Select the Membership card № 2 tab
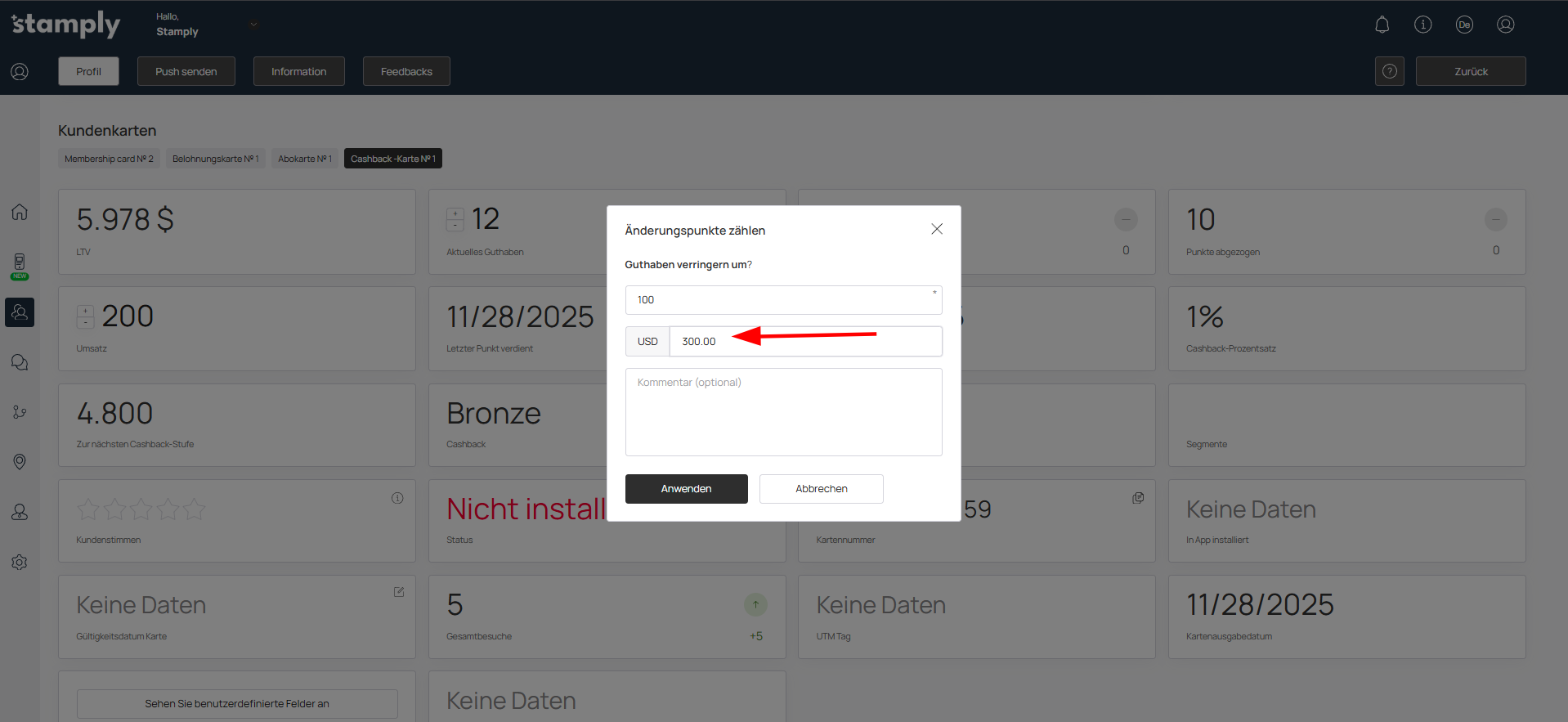This screenshot has height=722, width=1568. pyautogui.click(x=109, y=159)
